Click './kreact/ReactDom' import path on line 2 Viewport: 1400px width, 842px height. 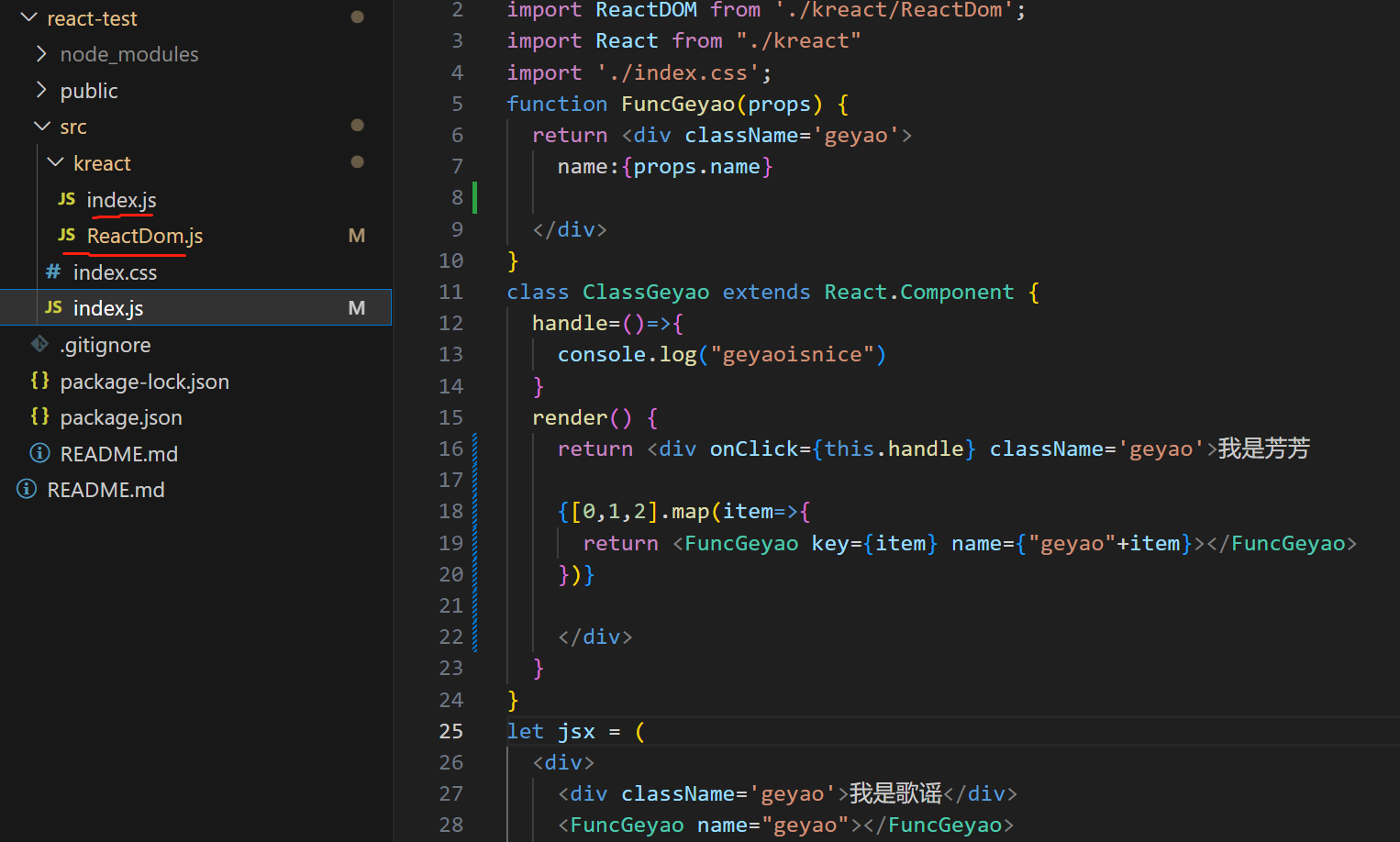894,10
